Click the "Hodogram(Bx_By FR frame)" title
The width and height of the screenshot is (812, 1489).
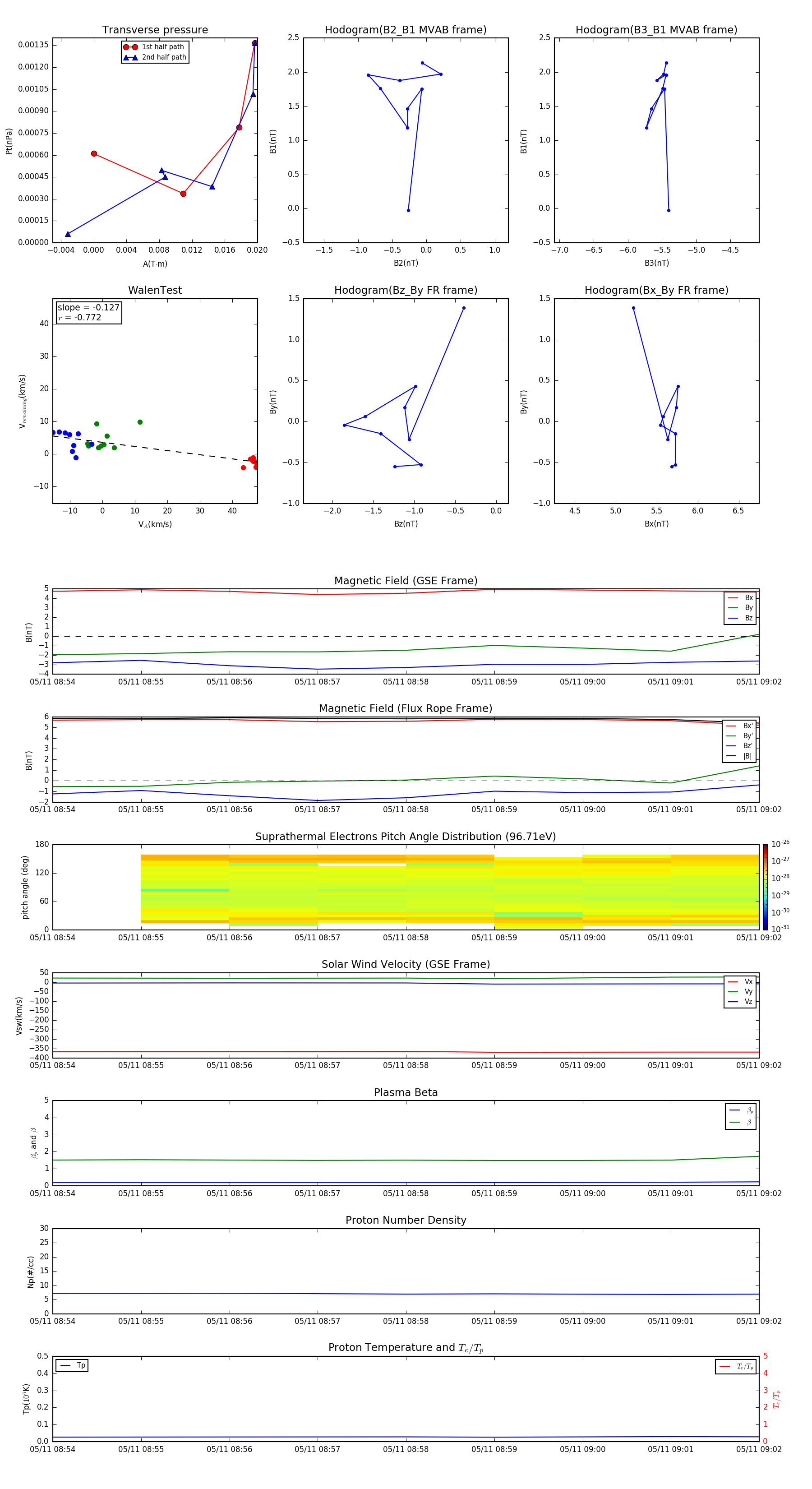tap(656, 290)
